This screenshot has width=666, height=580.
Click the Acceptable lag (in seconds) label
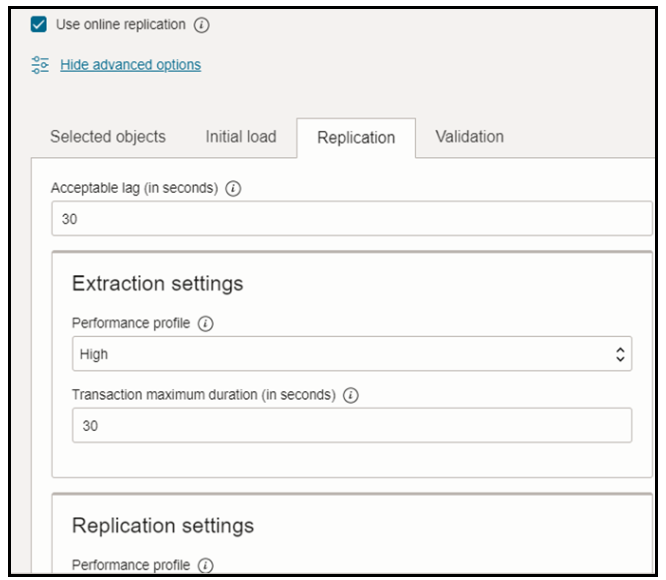pos(134,188)
